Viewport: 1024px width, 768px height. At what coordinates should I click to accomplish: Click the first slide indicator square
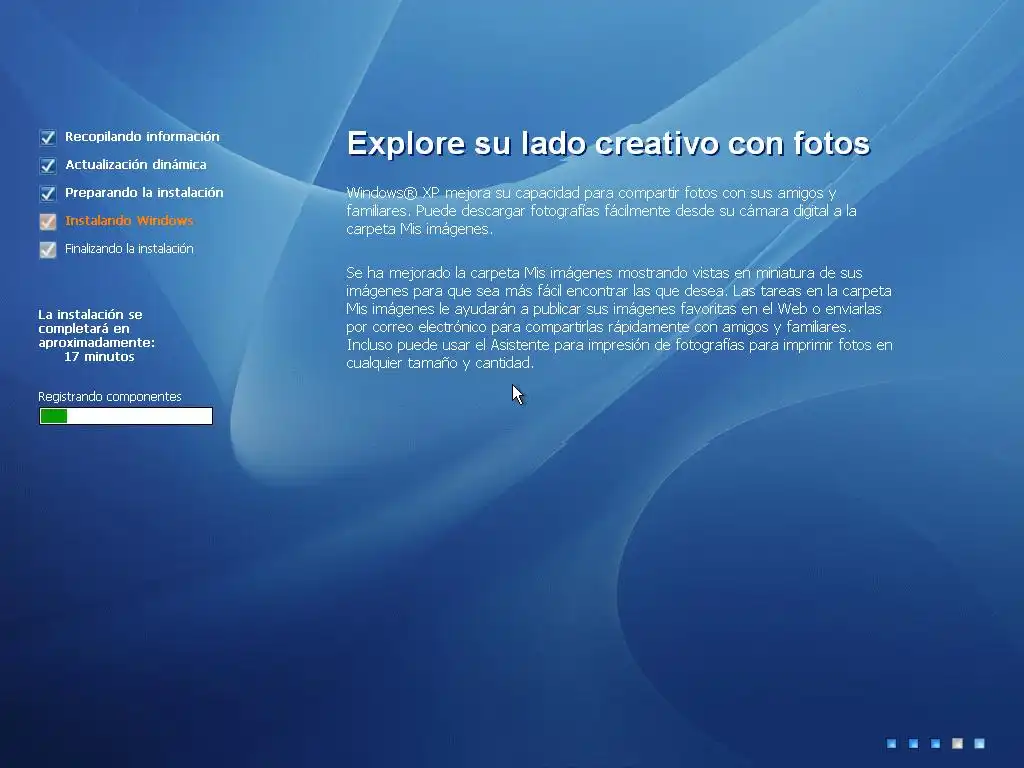pyautogui.click(x=891, y=743)
